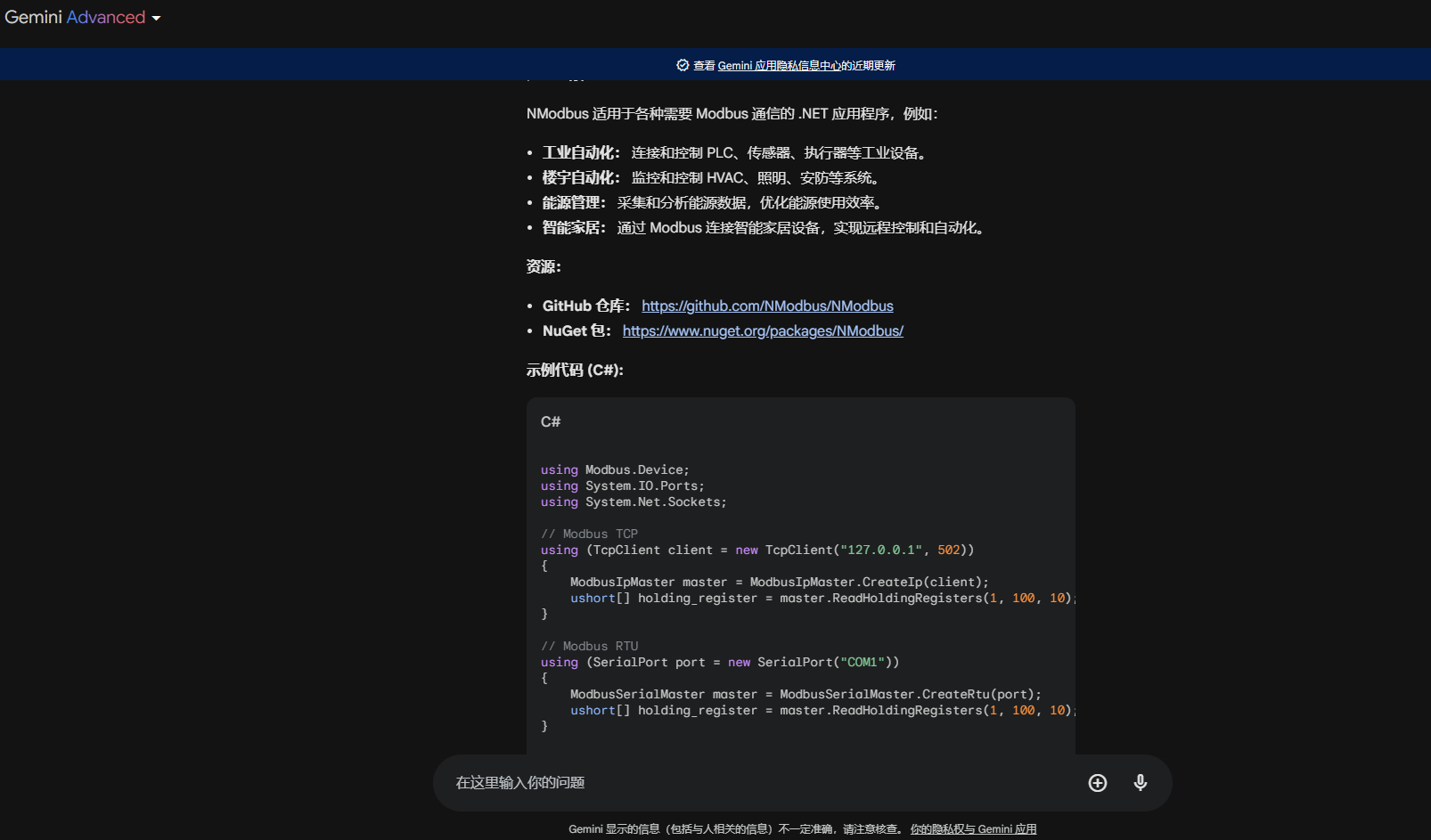Open the NModbus GitHub repository link
Screen dimensions: 1431x840
(767, 306)
